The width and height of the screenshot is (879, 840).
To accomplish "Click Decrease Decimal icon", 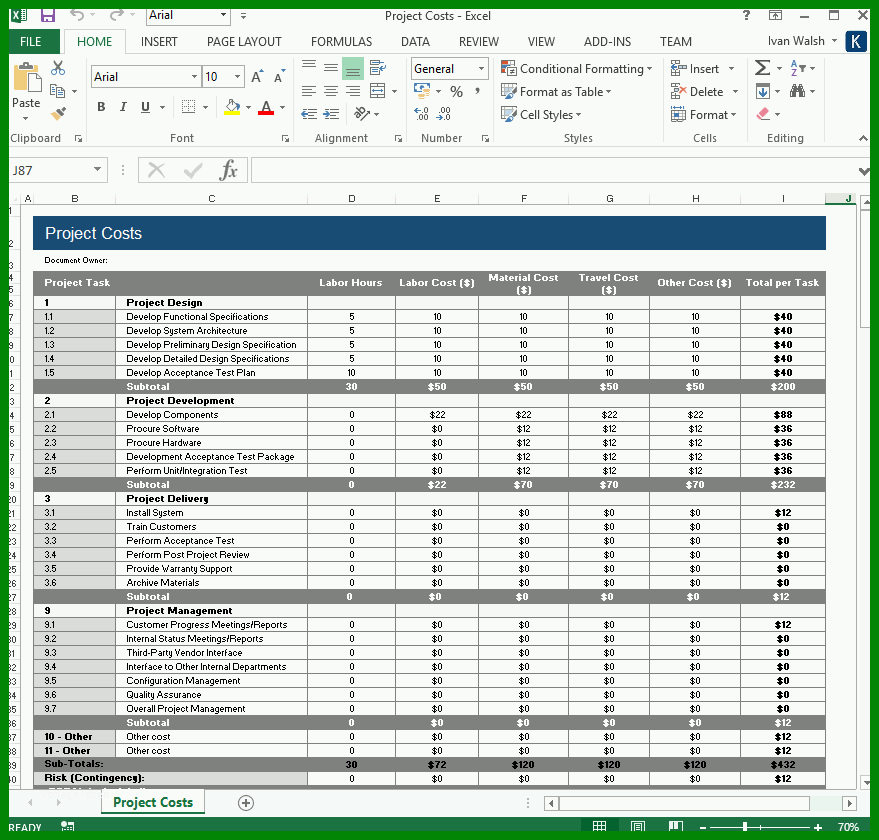I will [x=443, y=114].
